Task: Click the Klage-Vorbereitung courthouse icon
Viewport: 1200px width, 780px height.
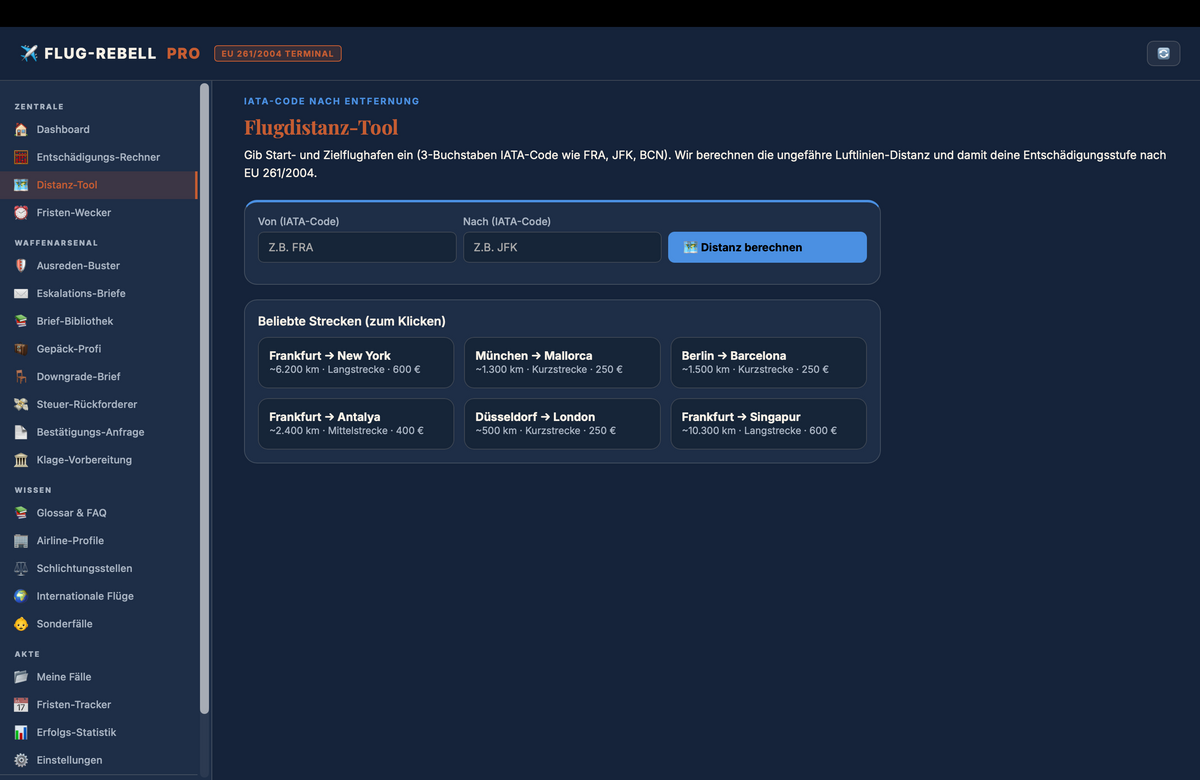Action: point(21,460)
